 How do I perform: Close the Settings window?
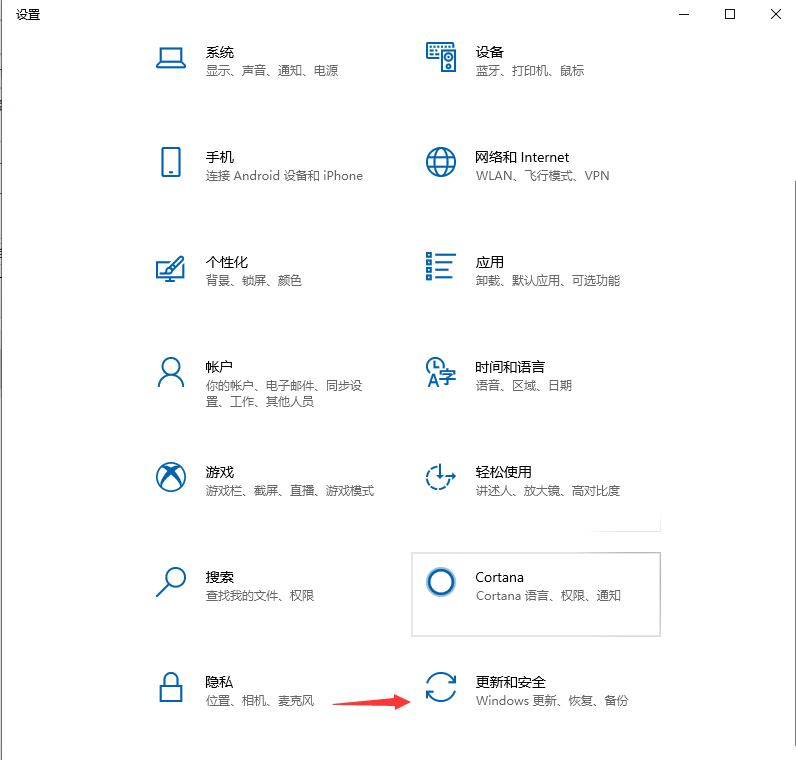775,14
